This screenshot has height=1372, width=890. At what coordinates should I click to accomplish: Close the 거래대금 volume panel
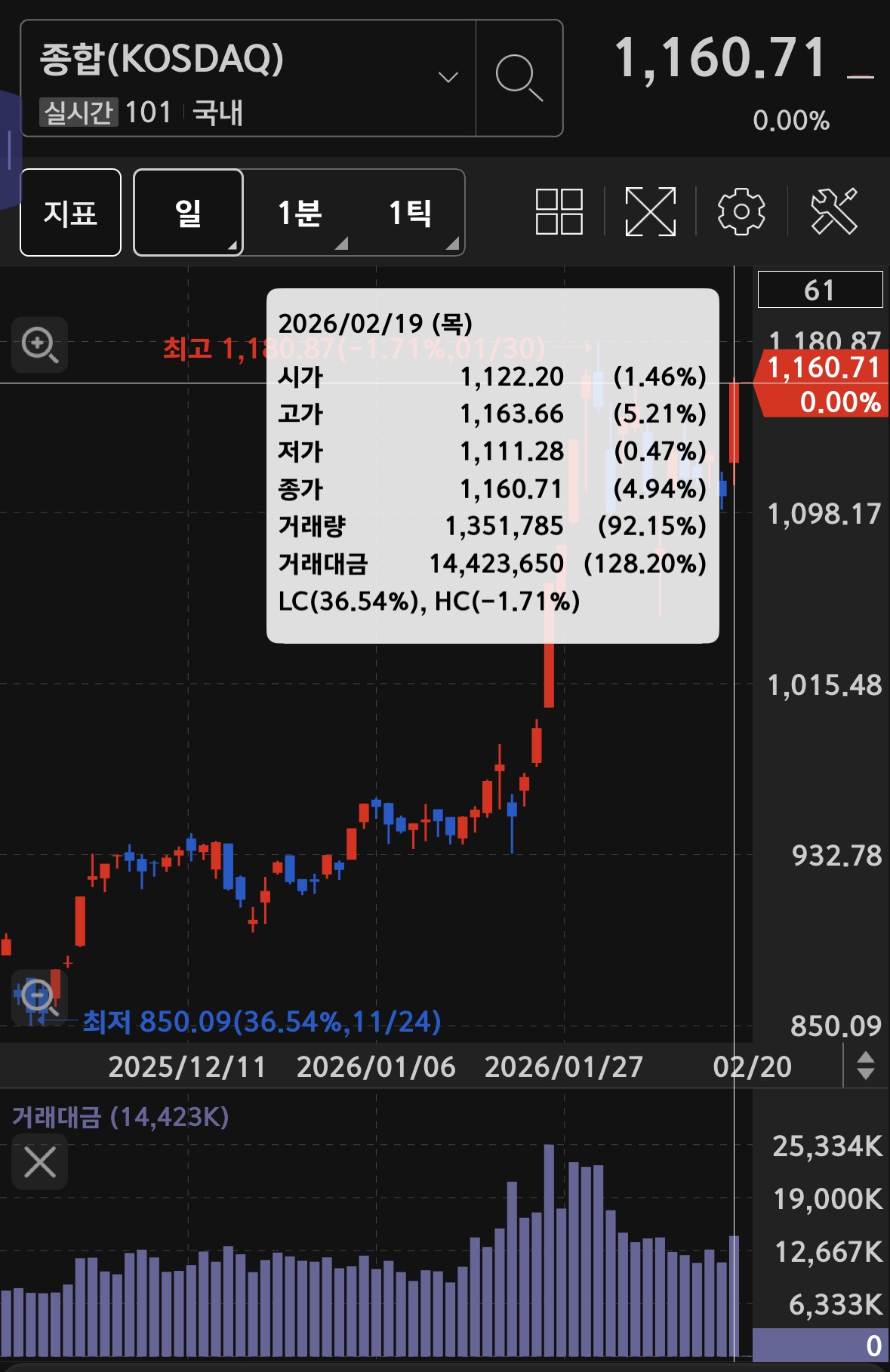[40, 1161]
